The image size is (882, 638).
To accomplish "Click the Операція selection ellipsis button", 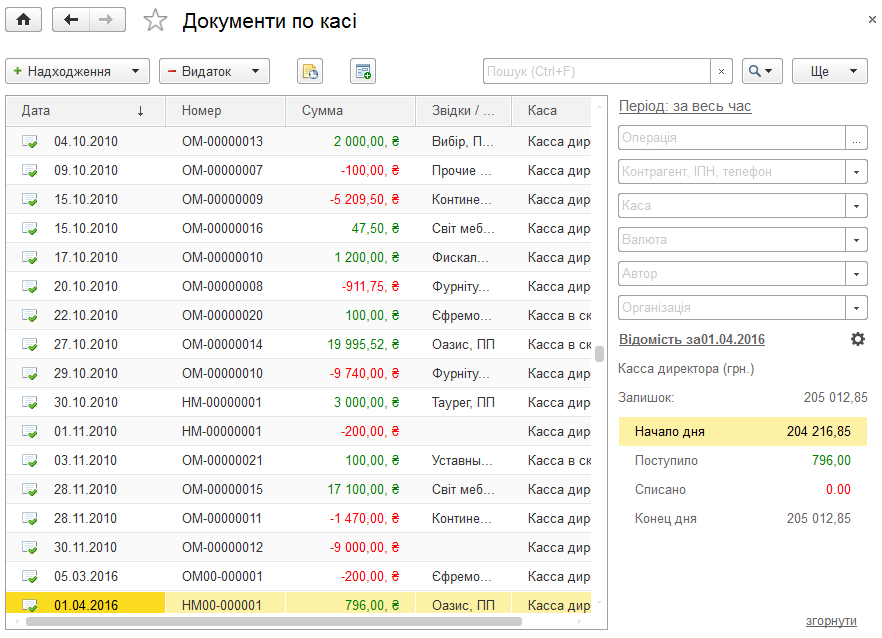I will pyautogui.click(x=856, y=138).
